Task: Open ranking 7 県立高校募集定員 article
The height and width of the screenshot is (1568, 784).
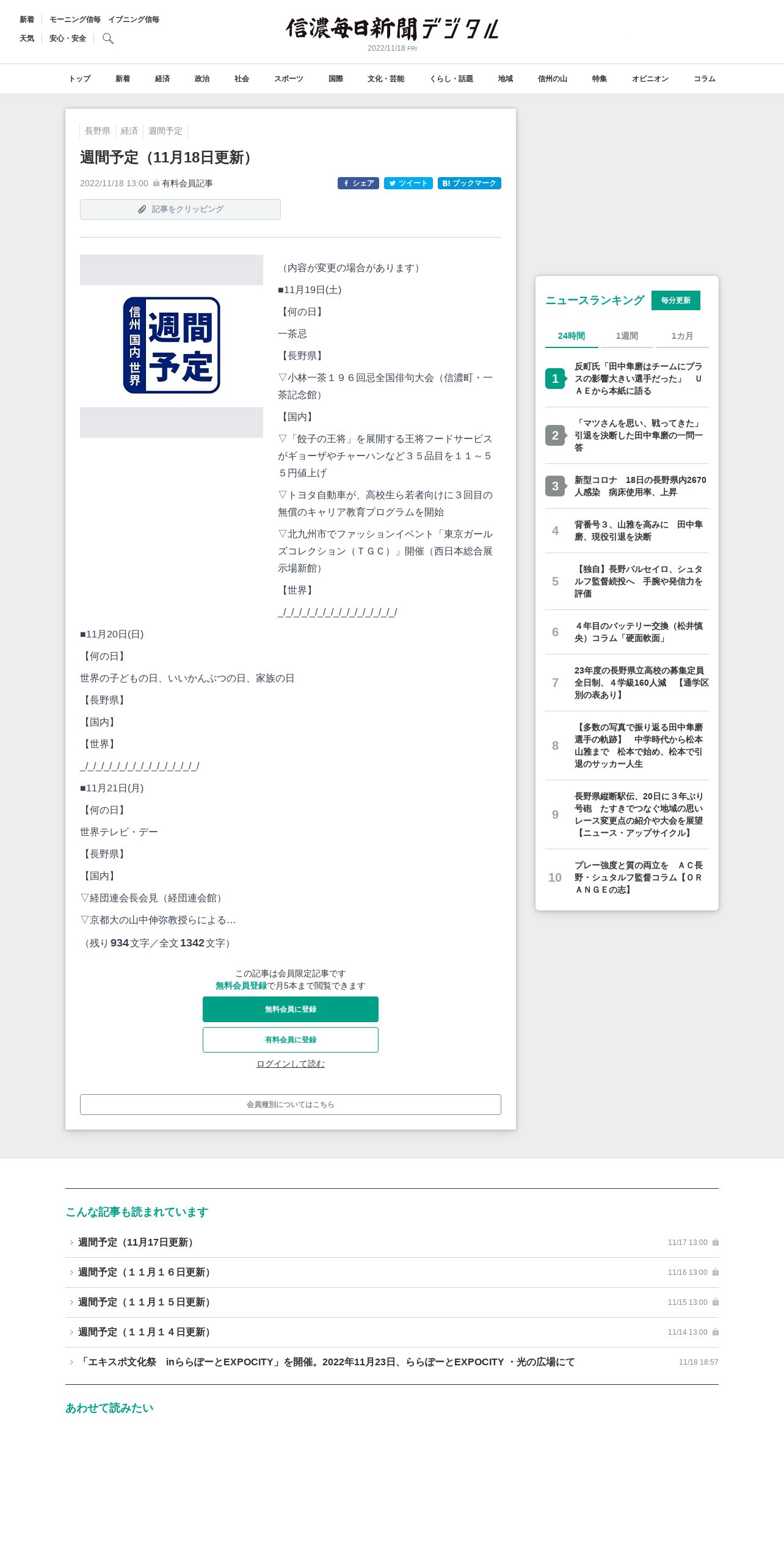Action: pos(627,683)
